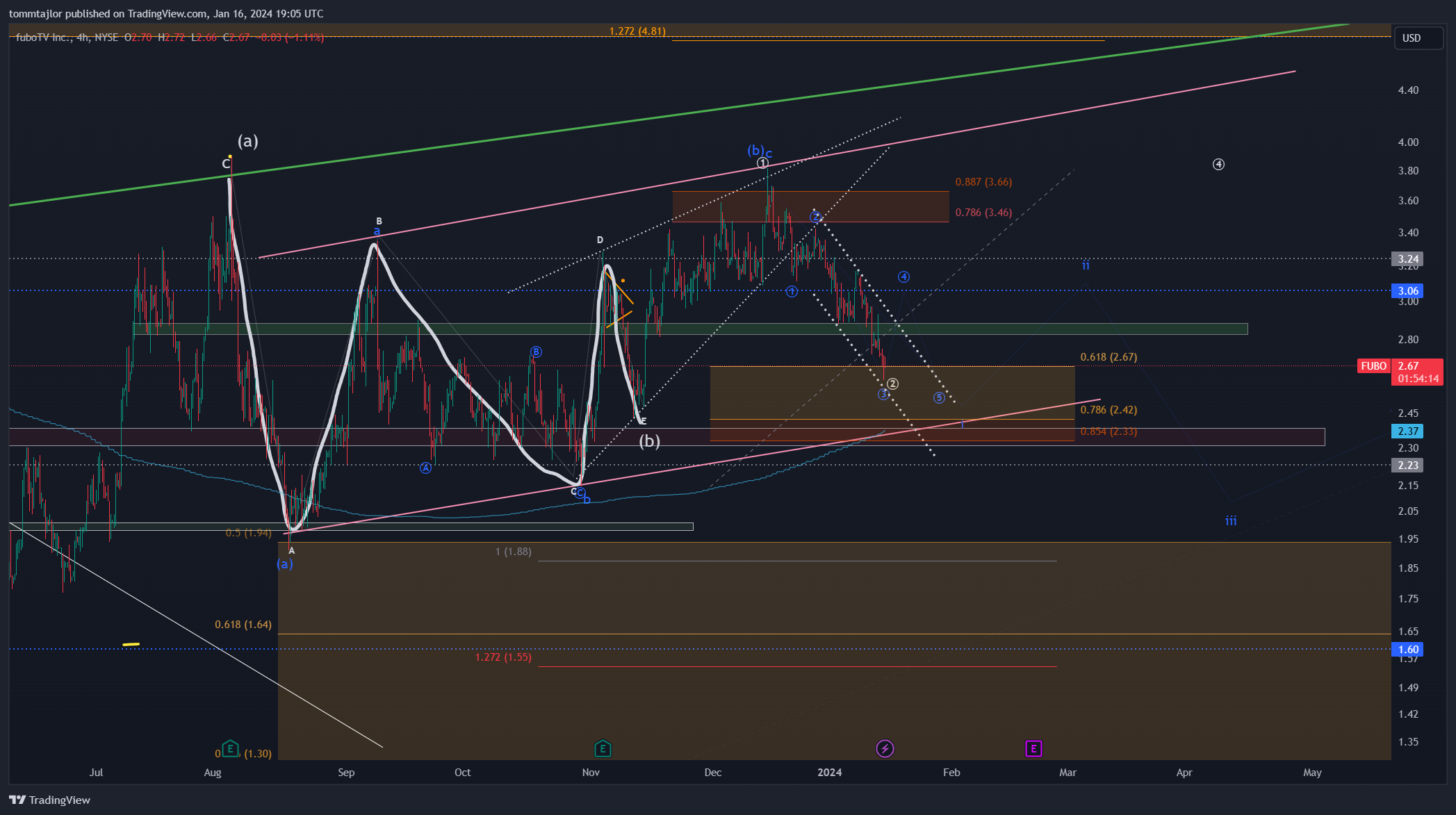Click the Fibonacci label 0.854 (2.33)
Screen dimensions: 1456x815
pos(1109,431)
